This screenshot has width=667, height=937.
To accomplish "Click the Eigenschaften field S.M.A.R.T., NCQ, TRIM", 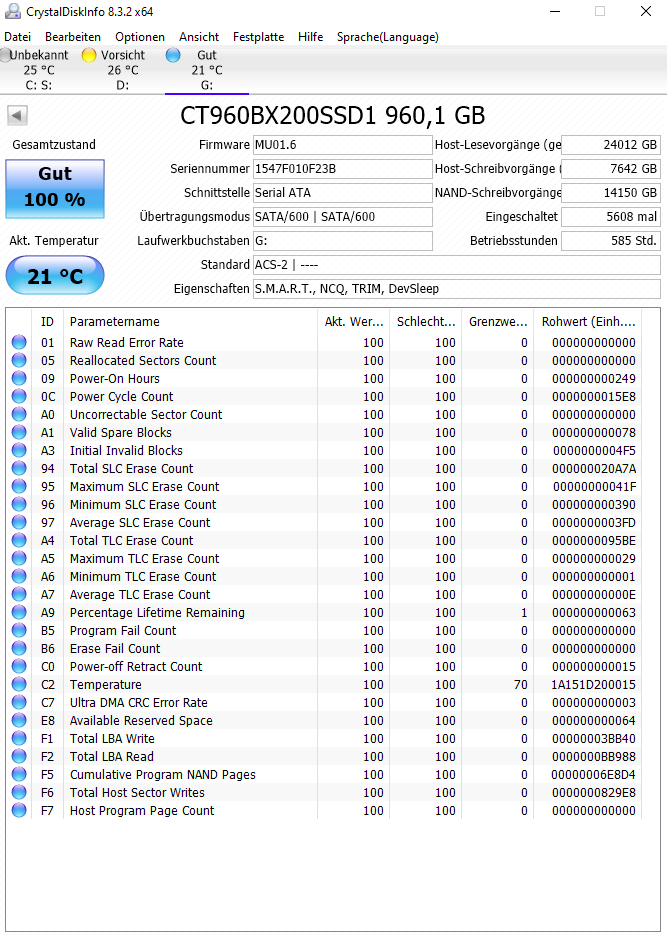I will point(457,289).
